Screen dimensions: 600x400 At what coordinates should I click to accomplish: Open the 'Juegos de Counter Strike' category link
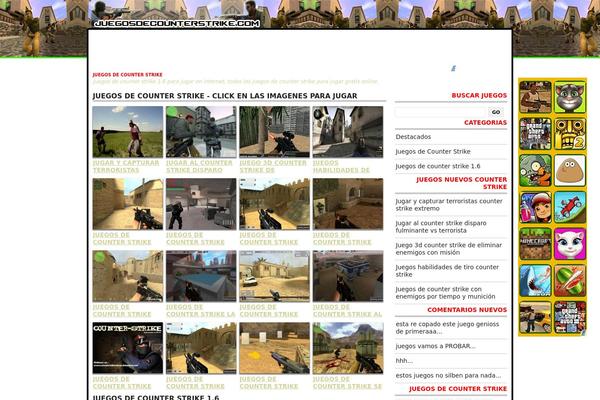433,151
